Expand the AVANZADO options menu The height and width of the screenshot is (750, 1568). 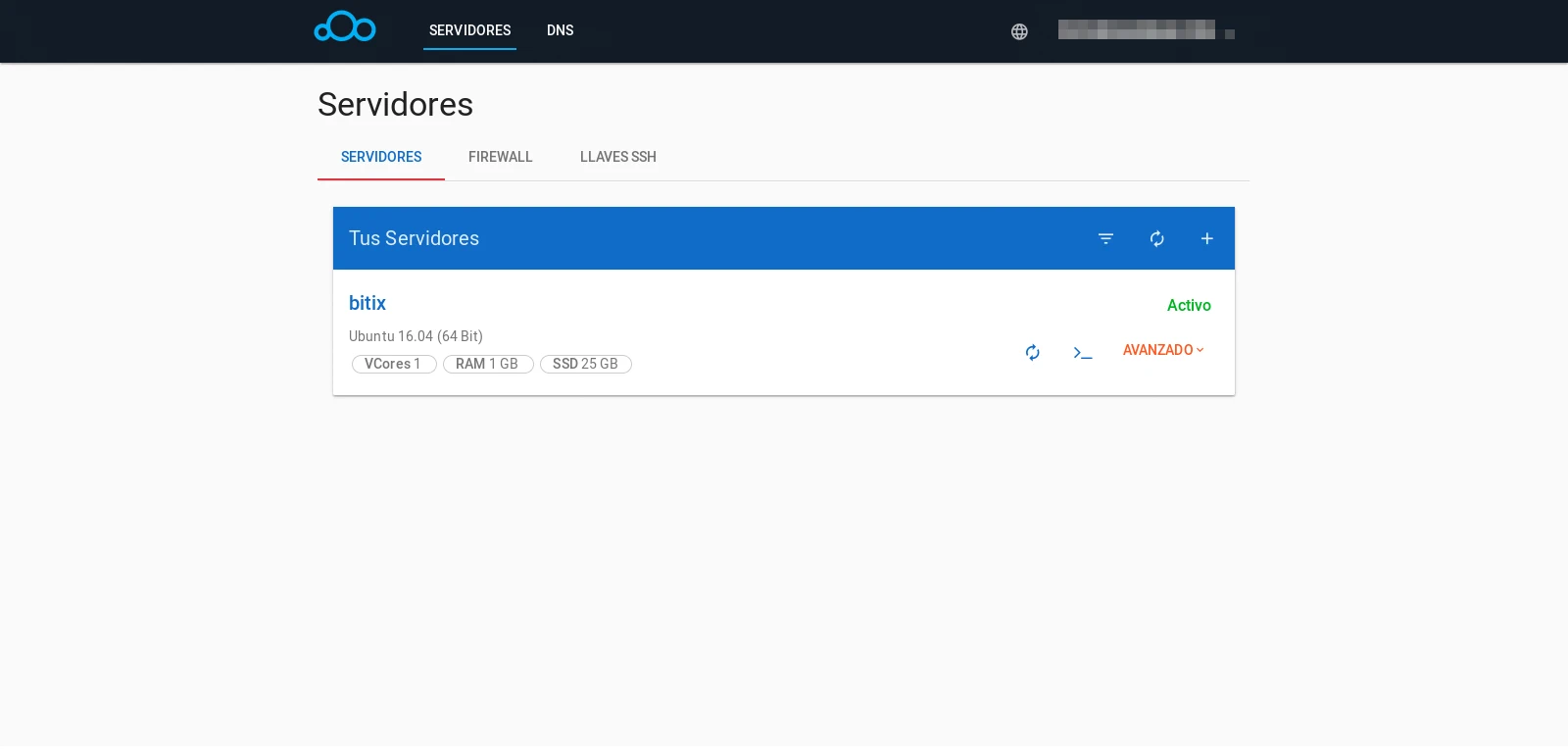point(1163,350)
